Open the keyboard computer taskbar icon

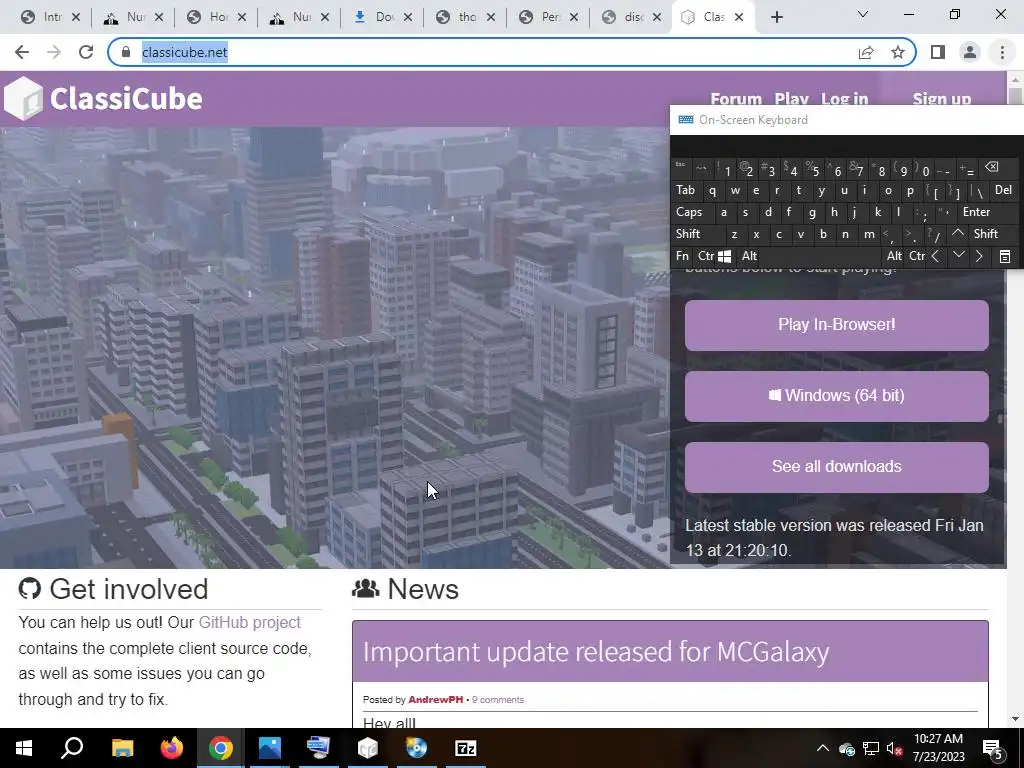click(319, 748)
